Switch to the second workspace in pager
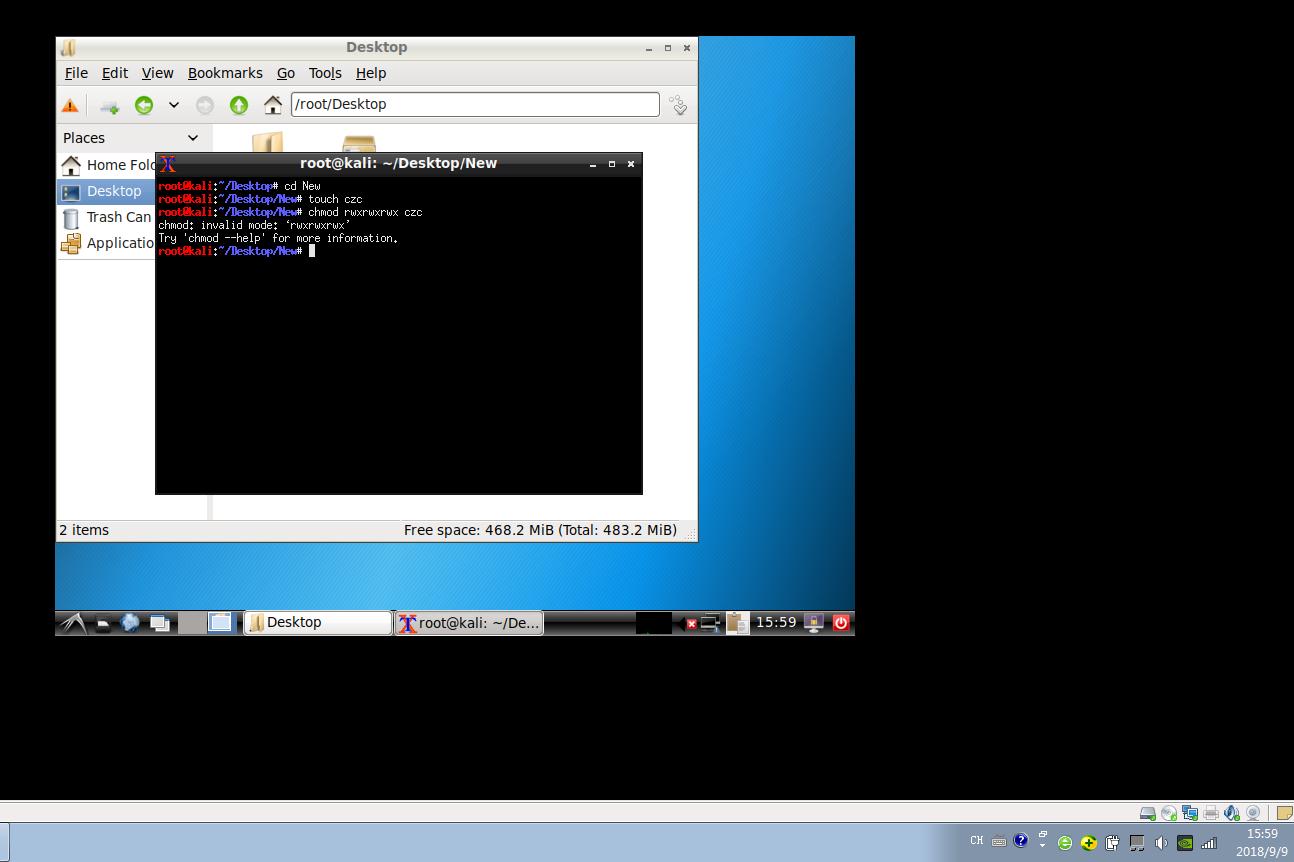 pyautogui.click(x=220, y=622)
